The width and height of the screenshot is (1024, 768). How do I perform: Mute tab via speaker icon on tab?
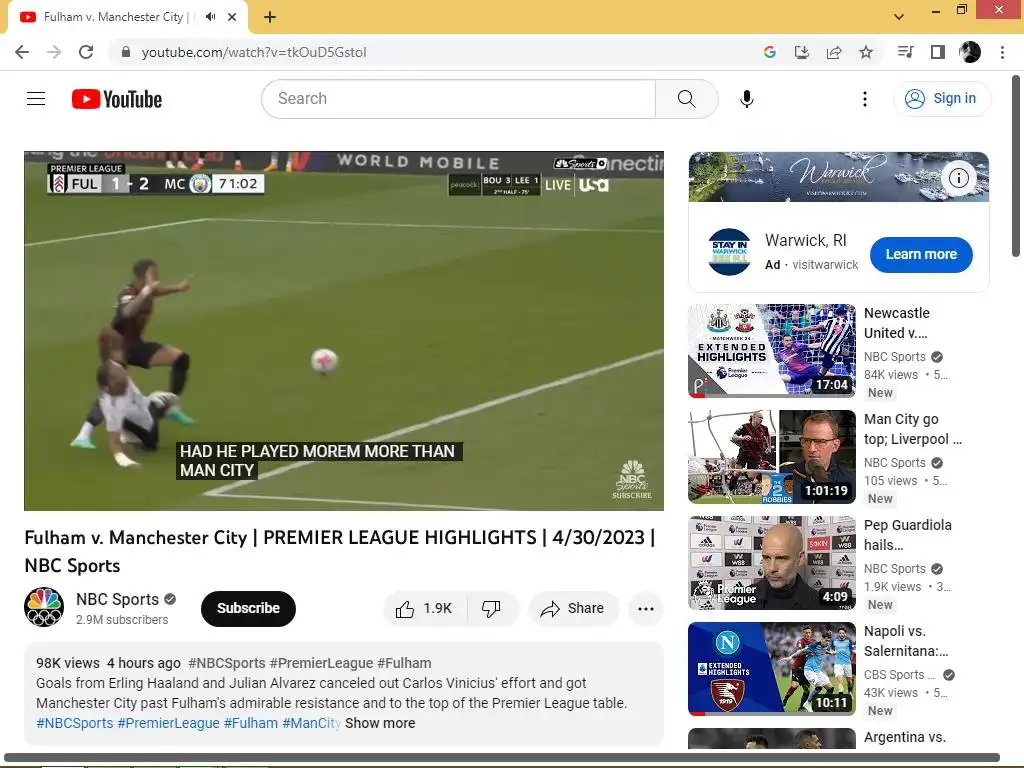(210, 17)
